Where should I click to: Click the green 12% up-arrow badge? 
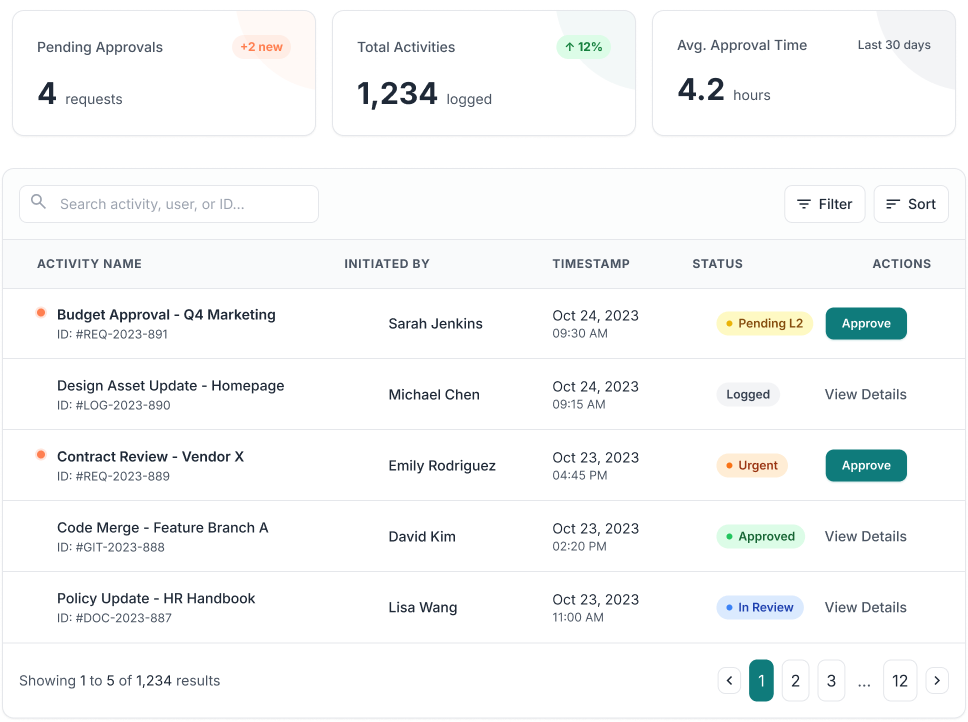[583, 47]
